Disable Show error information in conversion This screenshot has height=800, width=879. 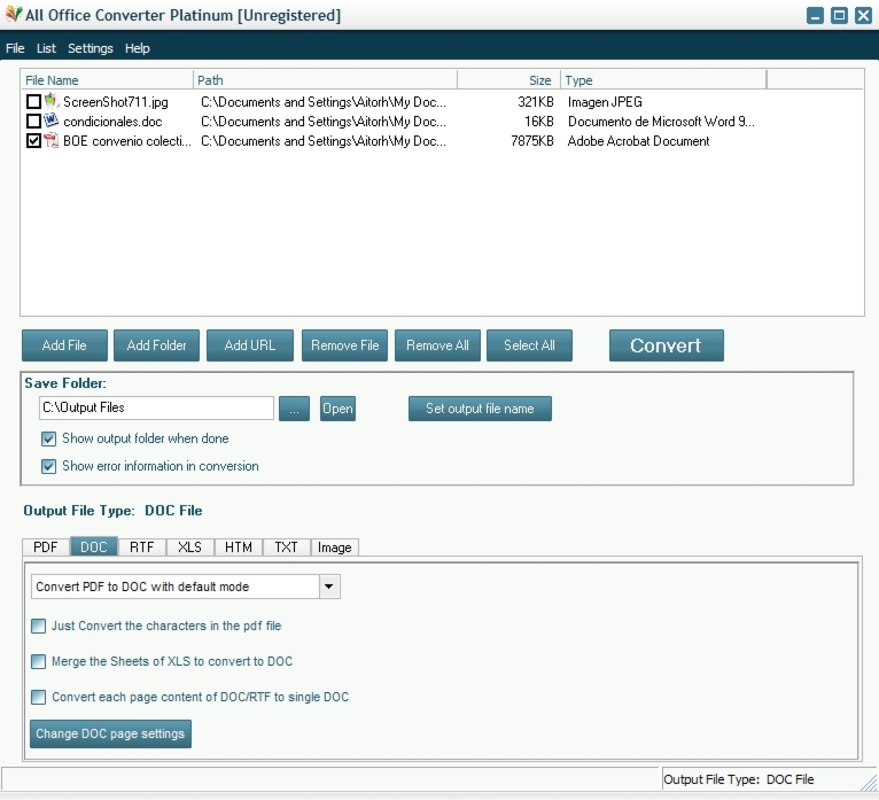tap(49, 466)
